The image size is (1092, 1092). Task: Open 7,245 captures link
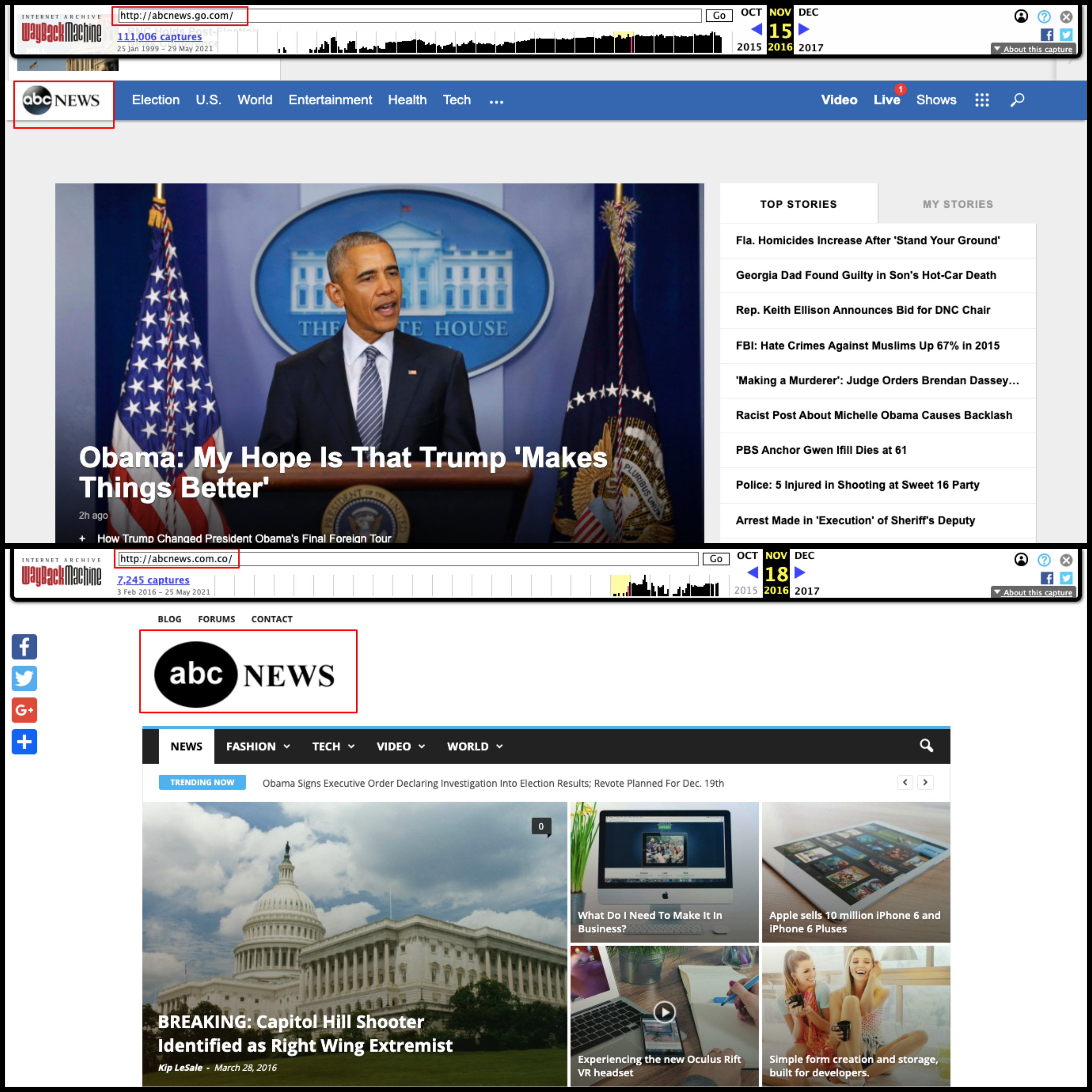(x=153, y=580)
